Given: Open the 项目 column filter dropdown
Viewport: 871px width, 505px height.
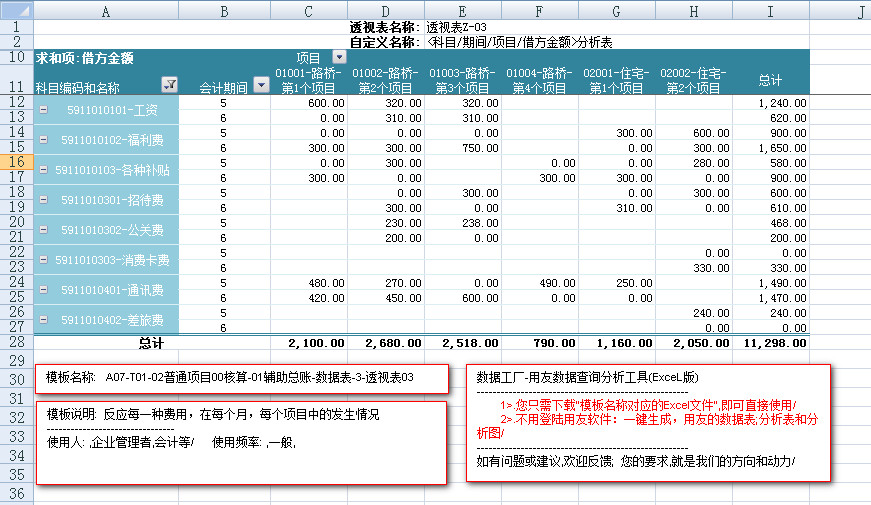Looking at the screenshot, I should click(x=338, y=58).
